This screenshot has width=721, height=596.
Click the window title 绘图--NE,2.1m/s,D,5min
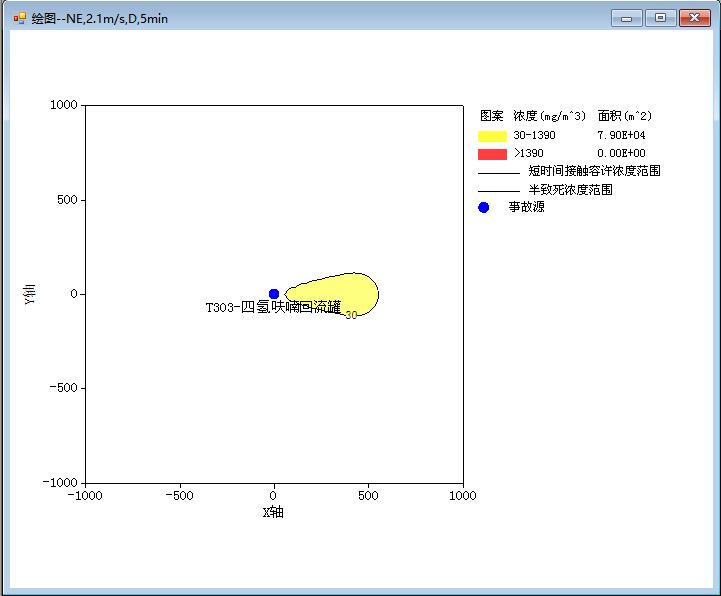click(x=100, y=19)
